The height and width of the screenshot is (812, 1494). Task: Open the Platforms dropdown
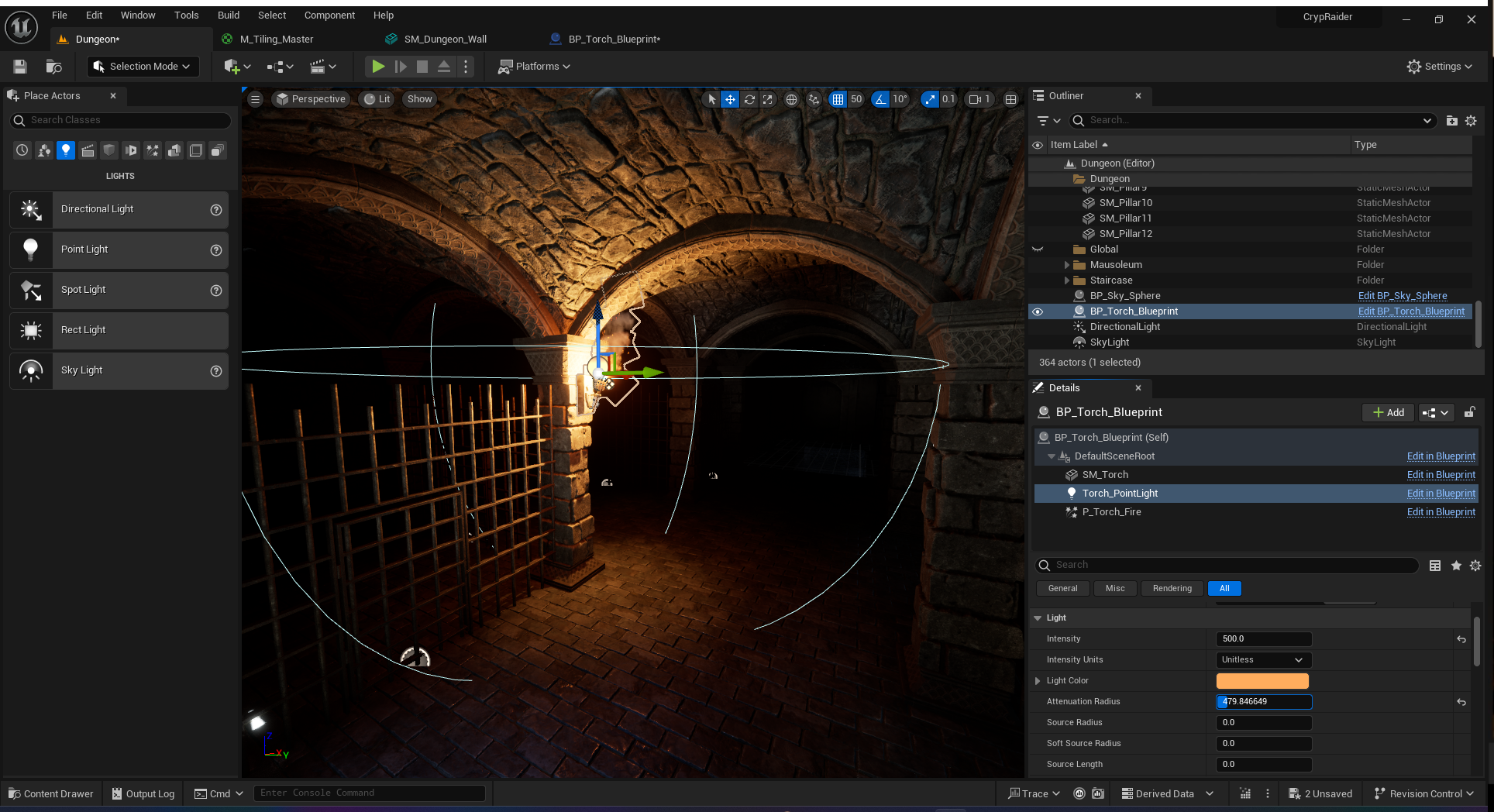click(535, 67)
